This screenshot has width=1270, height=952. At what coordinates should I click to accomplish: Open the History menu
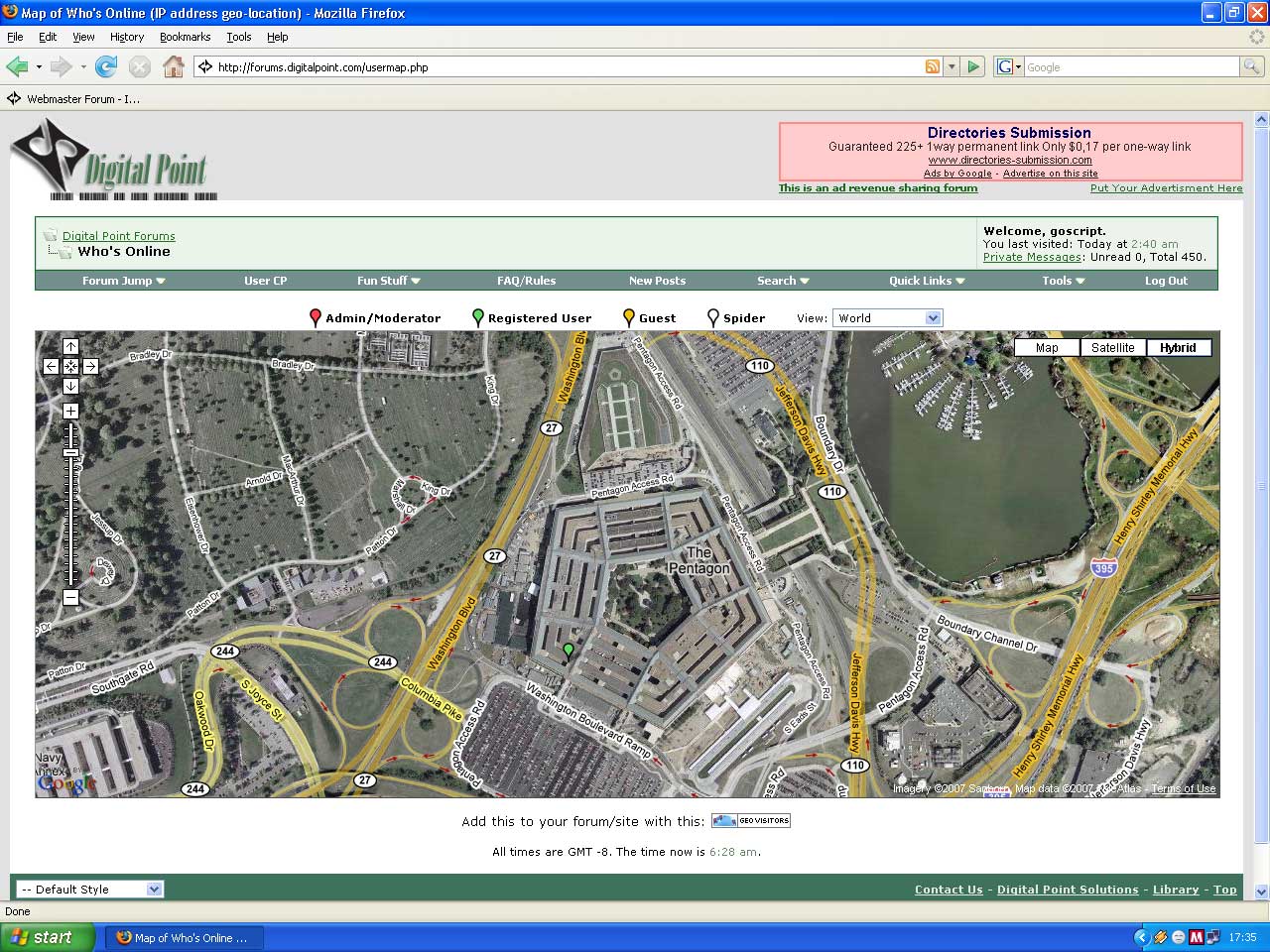click(x=127, y=37)
